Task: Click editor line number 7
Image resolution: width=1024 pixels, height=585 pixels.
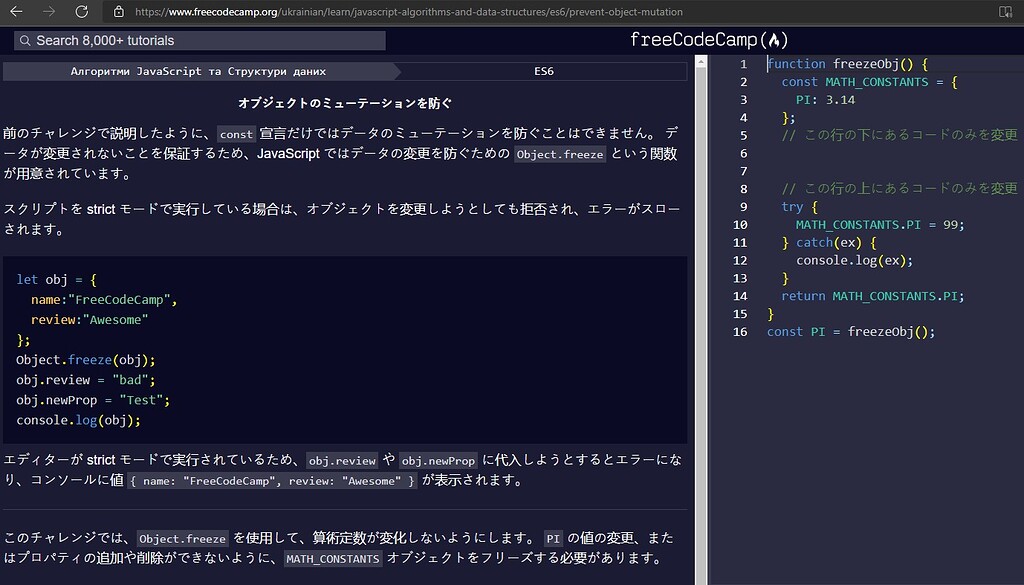Action: 743,171
